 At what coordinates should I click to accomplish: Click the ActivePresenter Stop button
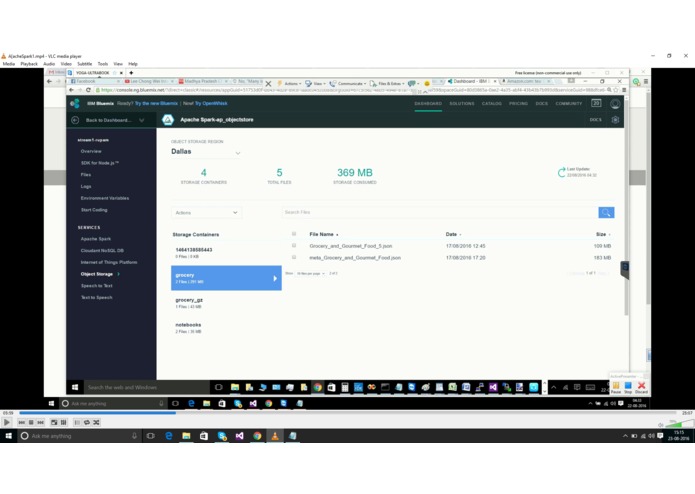click(628, 387)
